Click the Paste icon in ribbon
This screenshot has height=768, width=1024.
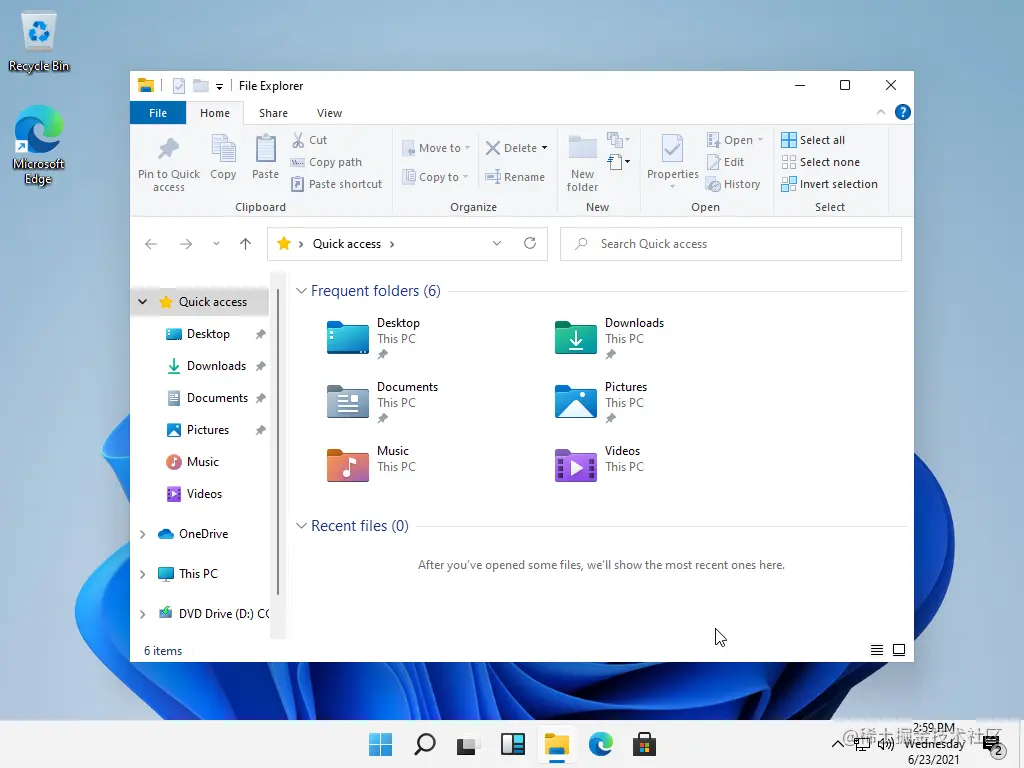coord(265,148)
